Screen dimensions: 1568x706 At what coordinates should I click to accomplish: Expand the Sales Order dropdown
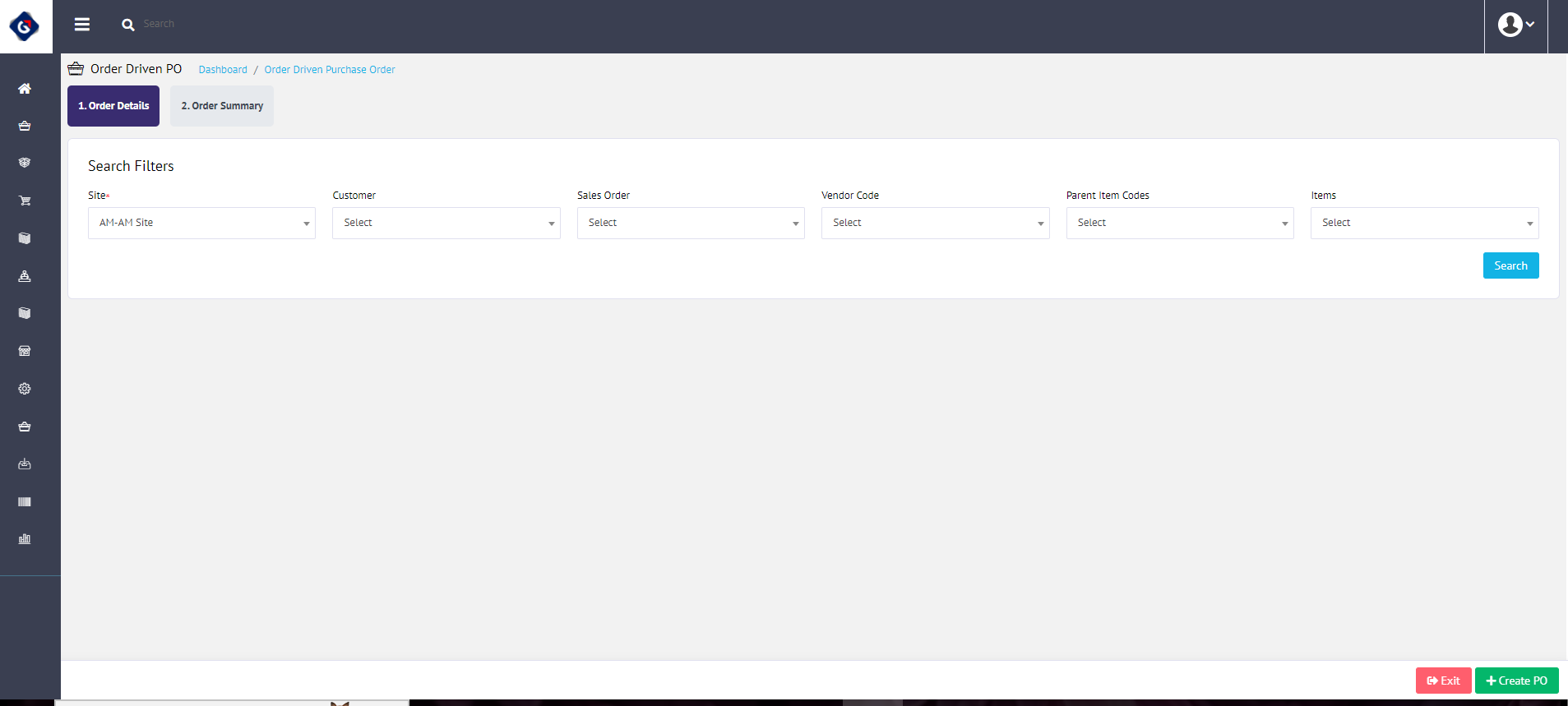tap(691, 223)
